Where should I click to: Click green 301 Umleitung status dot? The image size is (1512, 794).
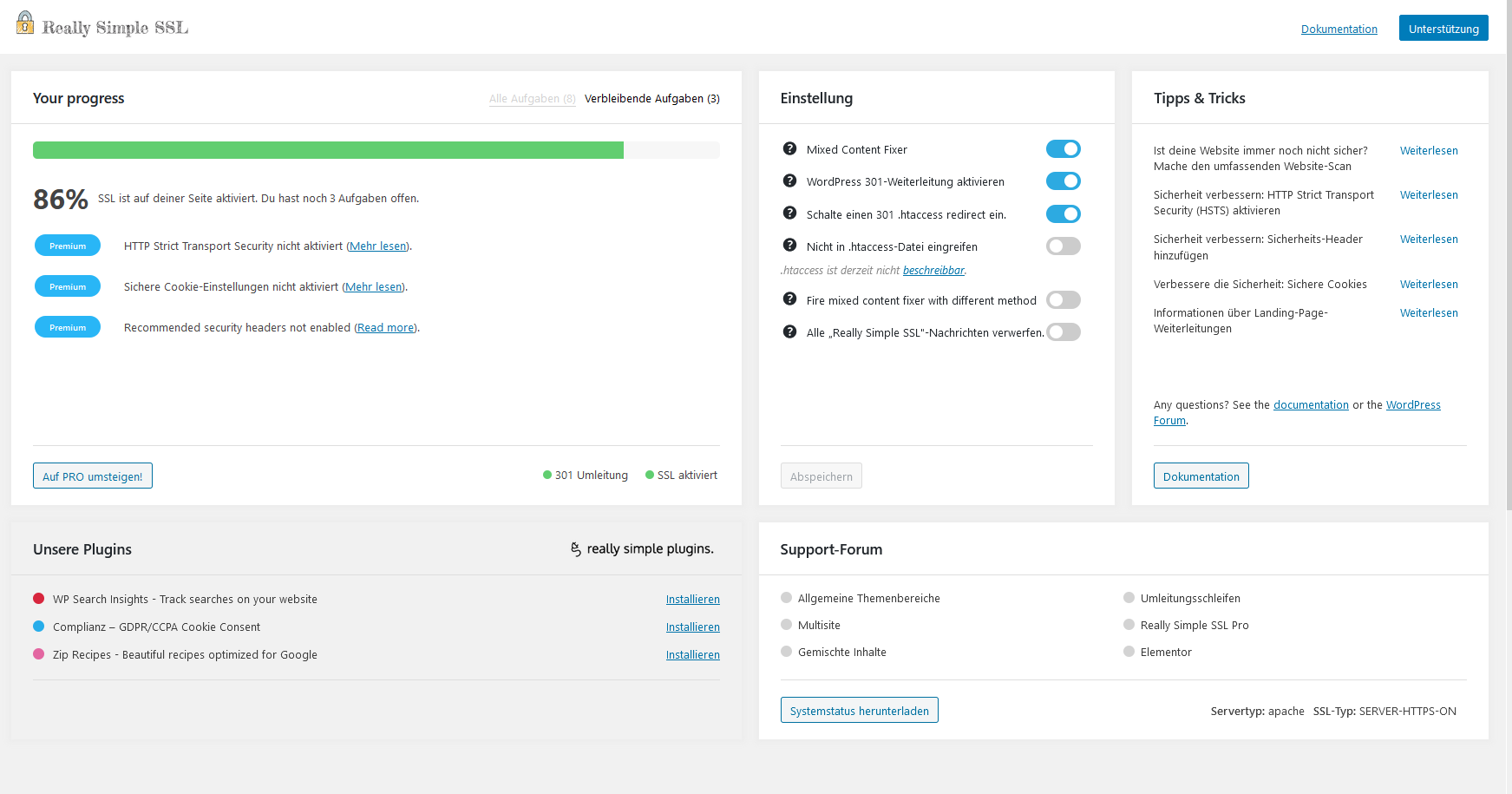pyautogui.click(x=547, y=475)
